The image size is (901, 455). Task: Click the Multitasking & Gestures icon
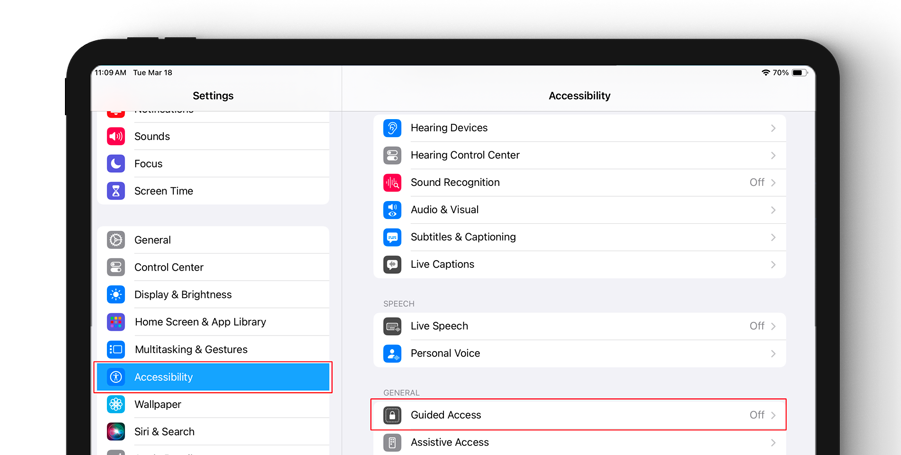(116, 349)
